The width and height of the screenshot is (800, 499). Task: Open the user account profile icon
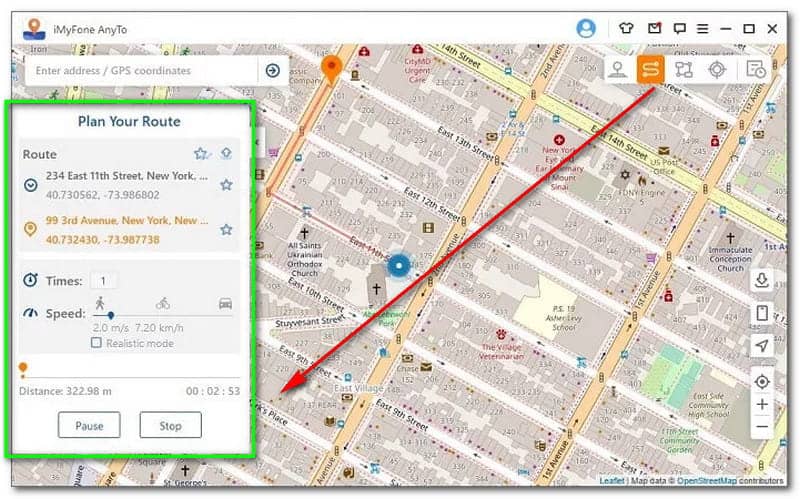pyautogui.click(x=586, y=28)
